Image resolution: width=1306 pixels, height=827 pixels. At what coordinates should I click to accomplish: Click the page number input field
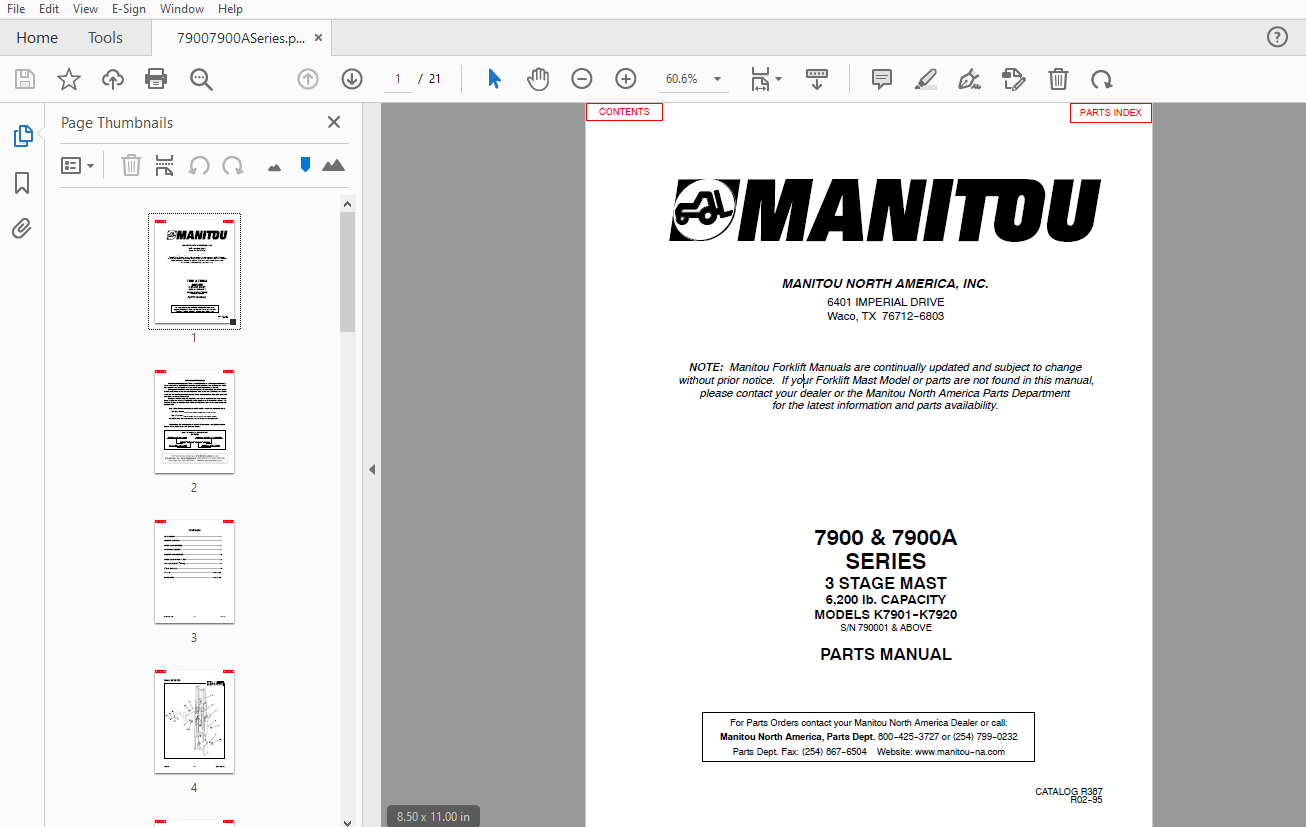point(397,79)
